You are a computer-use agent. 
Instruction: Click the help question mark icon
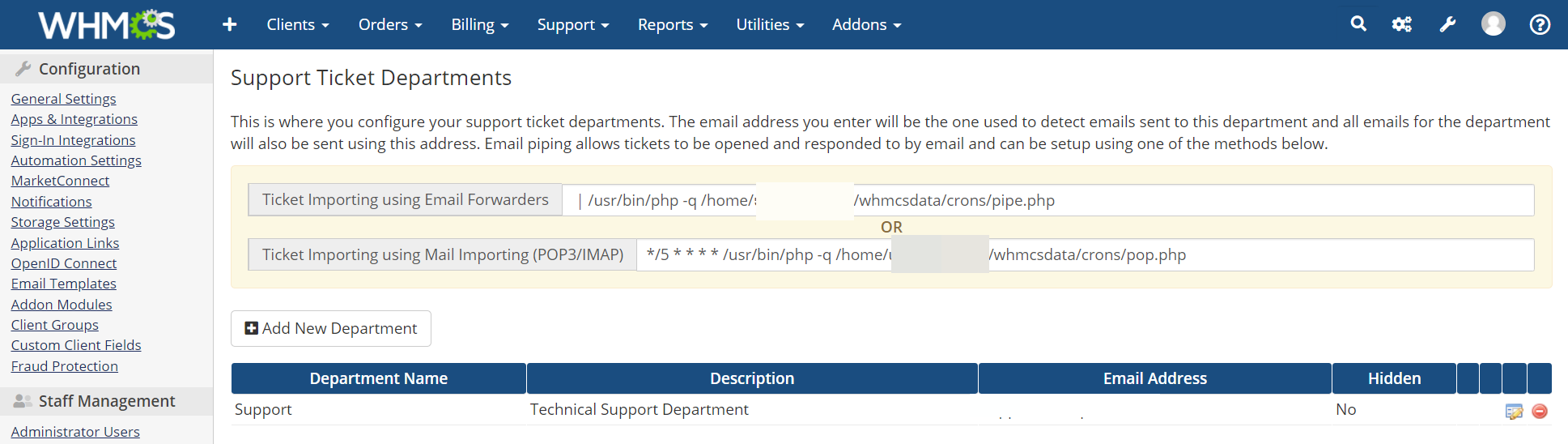coord(1540,24)
